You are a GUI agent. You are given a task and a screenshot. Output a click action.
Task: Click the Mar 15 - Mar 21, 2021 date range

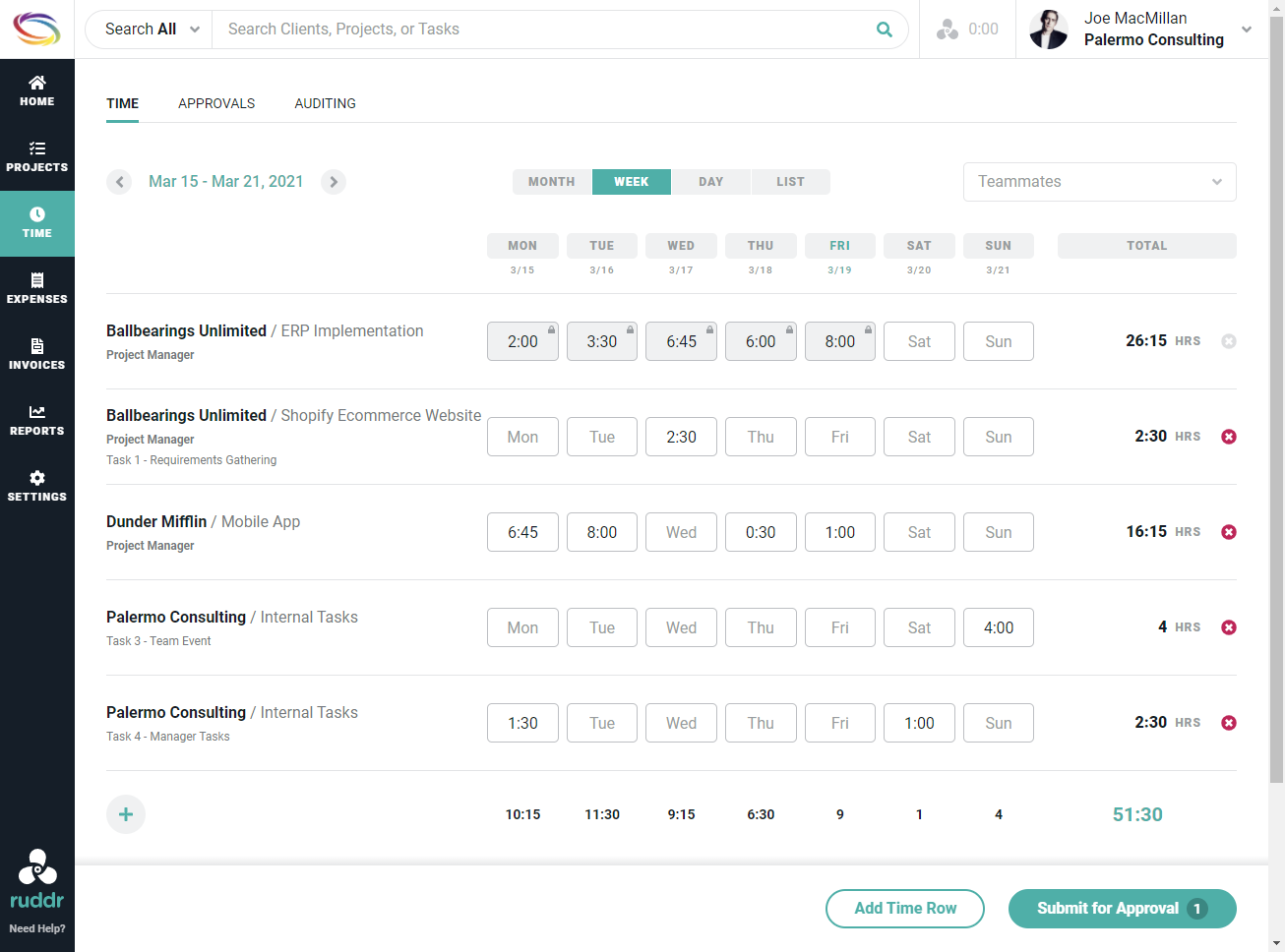226,182
